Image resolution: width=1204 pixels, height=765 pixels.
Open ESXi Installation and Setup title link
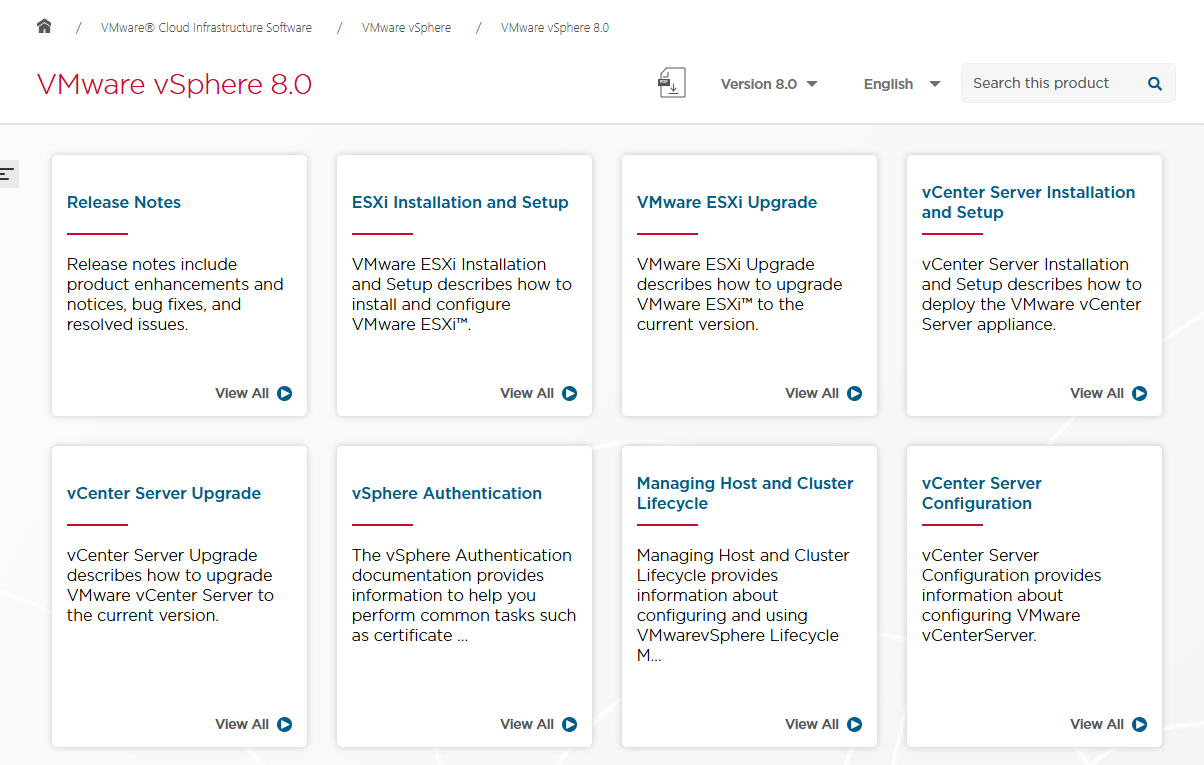460,202
